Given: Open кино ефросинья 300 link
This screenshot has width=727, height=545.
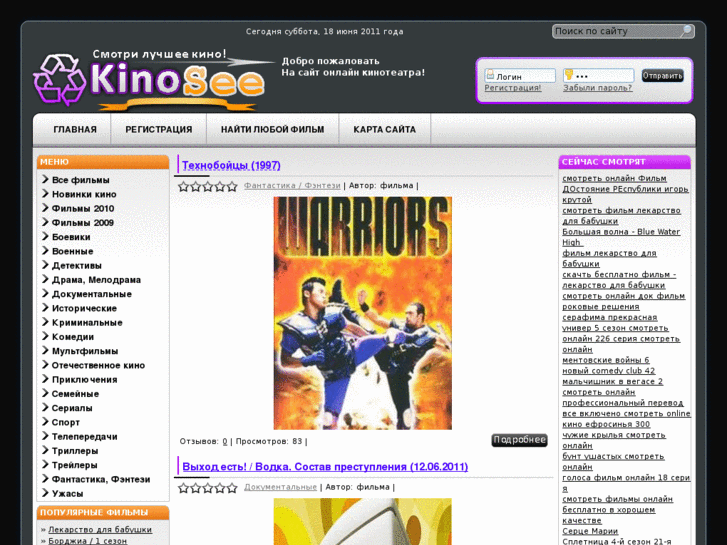Looking at the screenshot, I should click(x=606, y=424).
